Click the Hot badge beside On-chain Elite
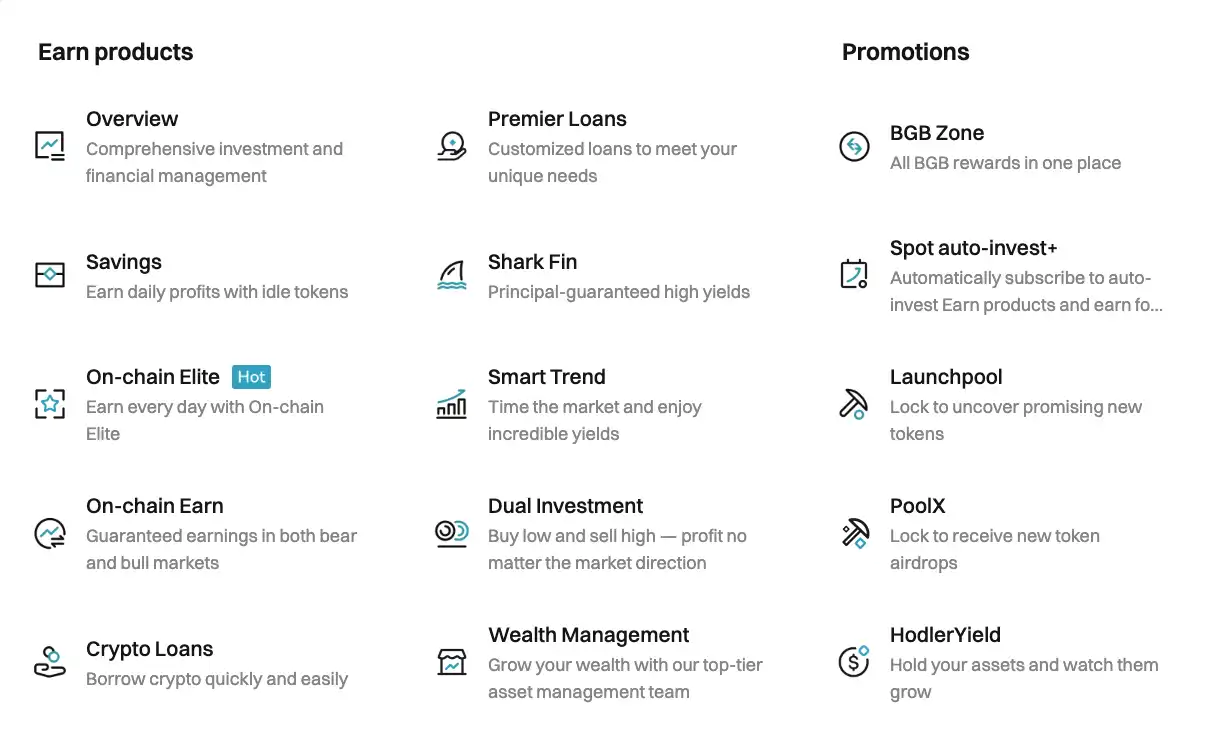This screenshot has width=1206, height=740. 252,377
